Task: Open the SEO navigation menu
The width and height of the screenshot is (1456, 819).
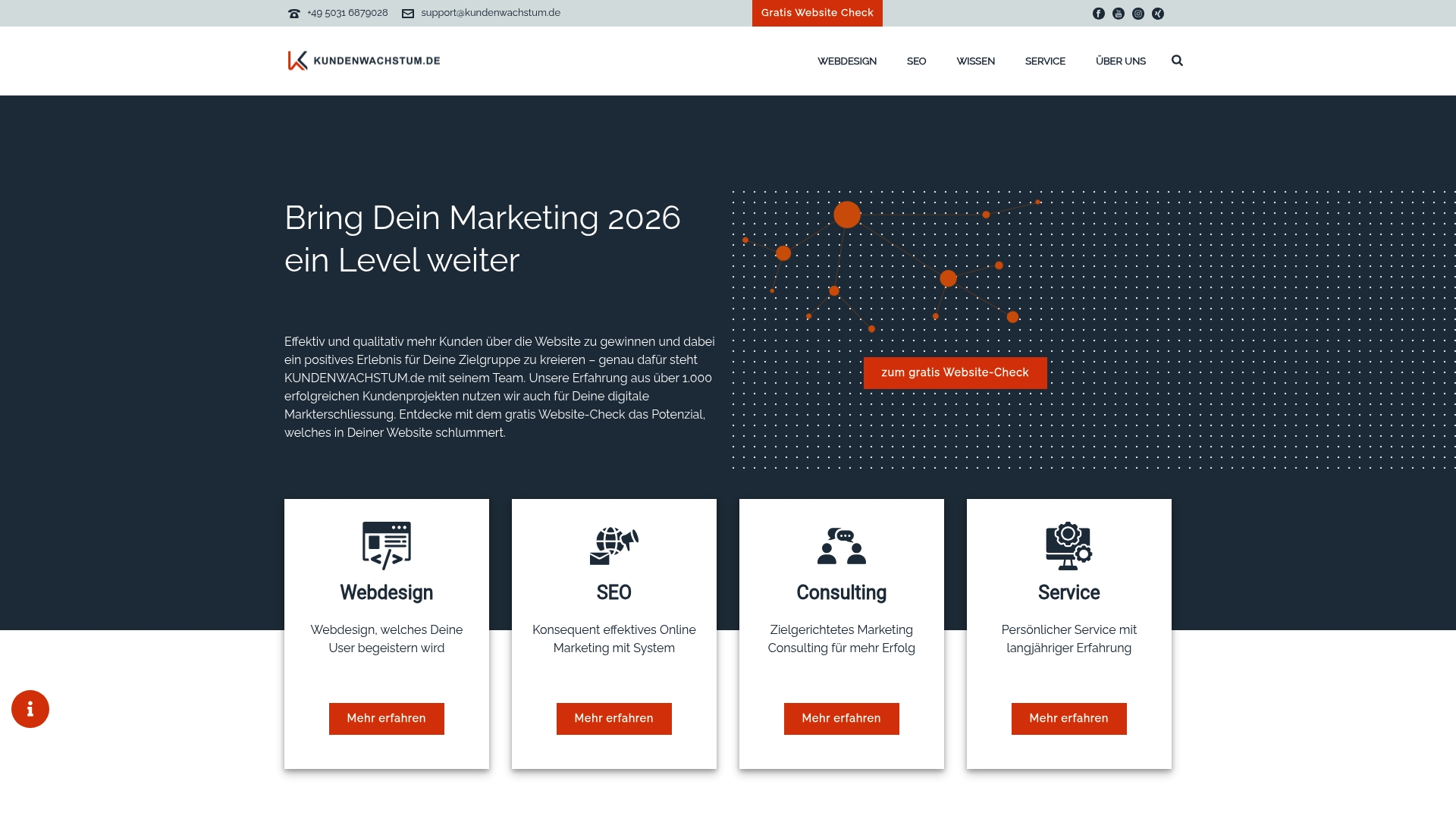Action: [916, 61]
